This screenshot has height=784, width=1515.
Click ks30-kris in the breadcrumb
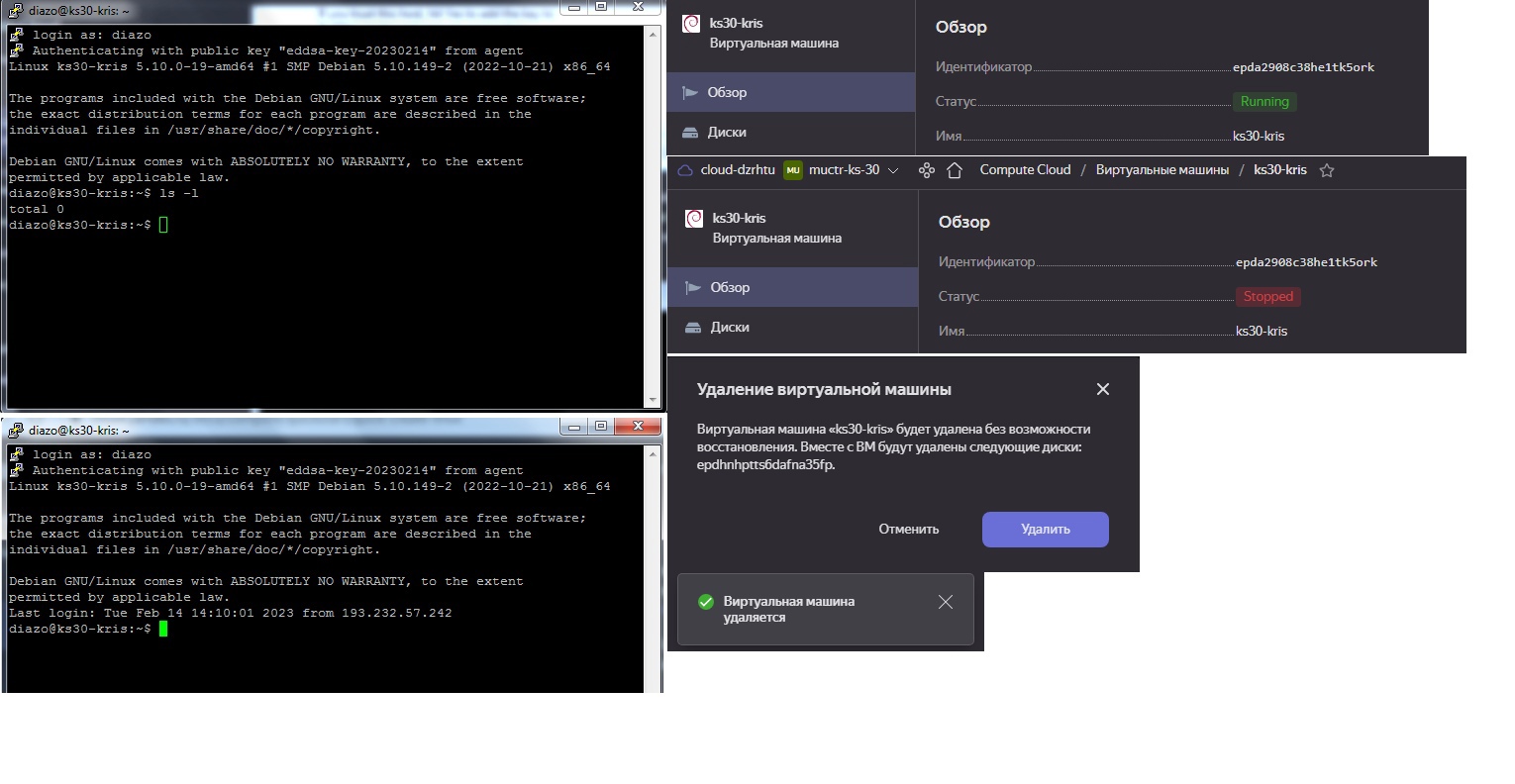[1279, 170]
